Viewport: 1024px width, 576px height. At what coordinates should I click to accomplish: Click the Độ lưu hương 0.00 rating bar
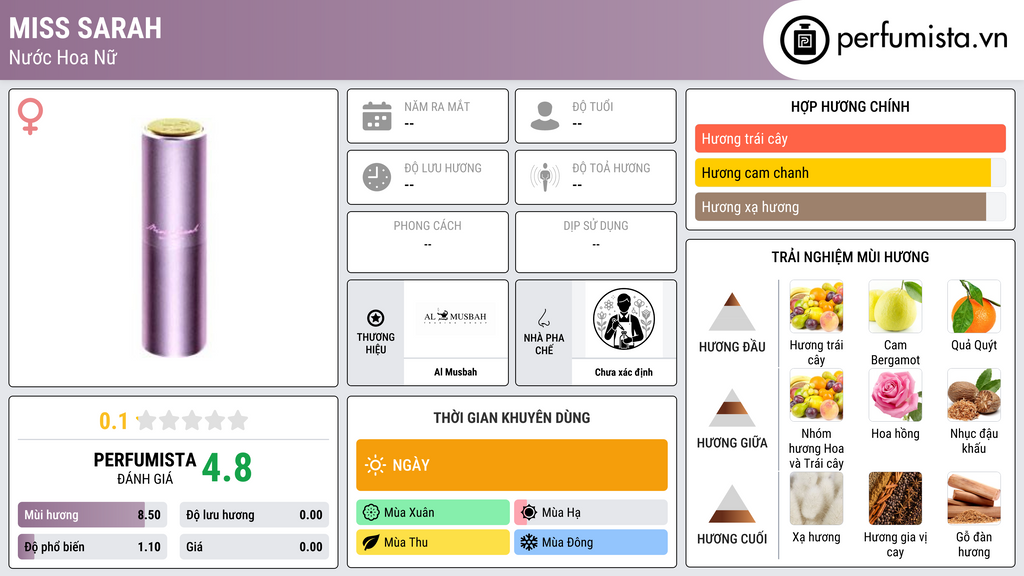click(x=254, y=515)
